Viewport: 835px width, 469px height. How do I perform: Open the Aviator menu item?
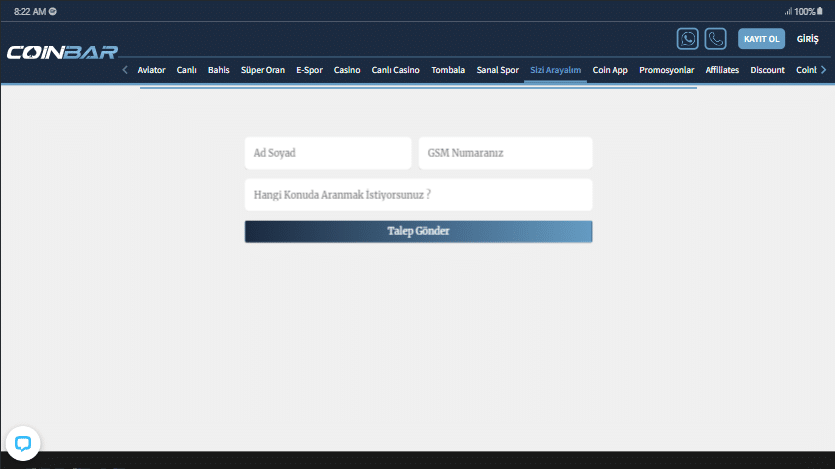click(x=151, y=70)
